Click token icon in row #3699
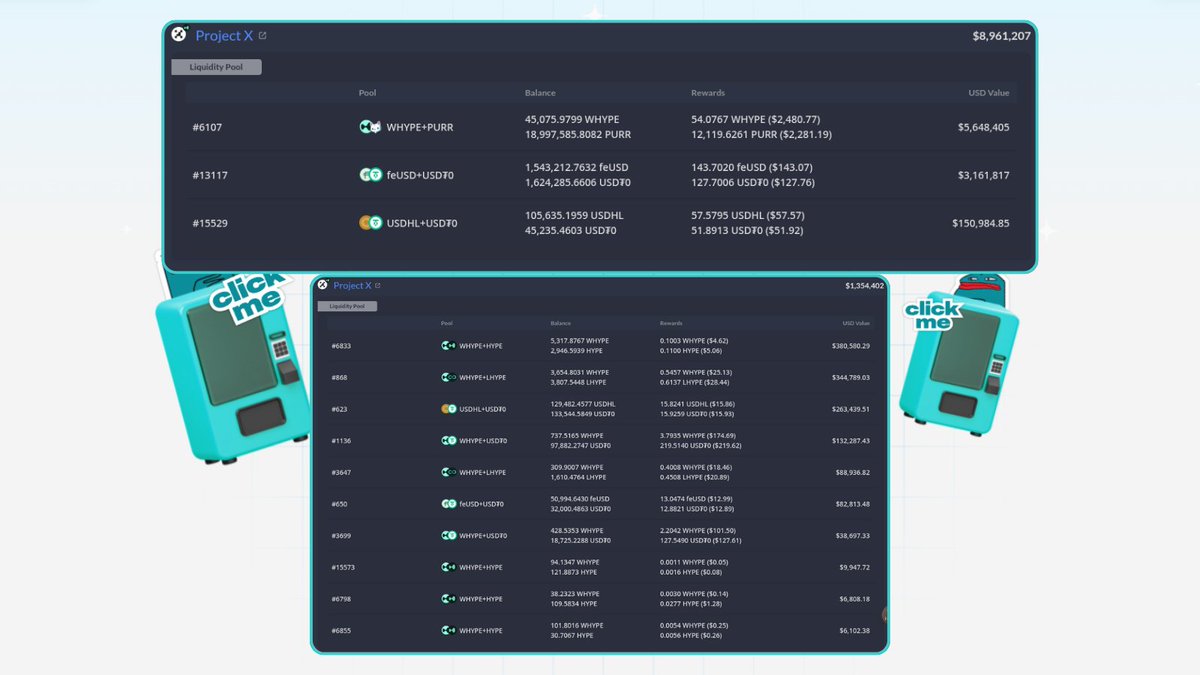Image resolution: width=1200 pixels, height=675 pixels. [x=449, y=536]
